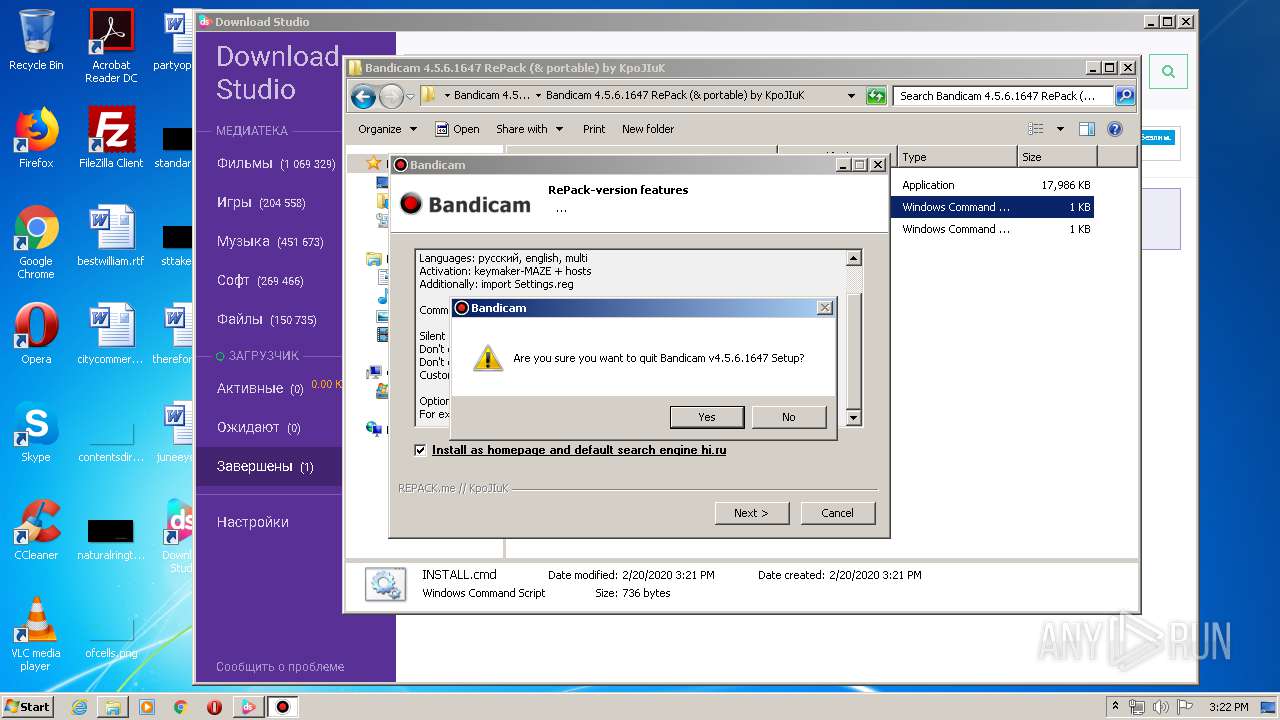Open CCleaner desktop icon

click(36, 530)
